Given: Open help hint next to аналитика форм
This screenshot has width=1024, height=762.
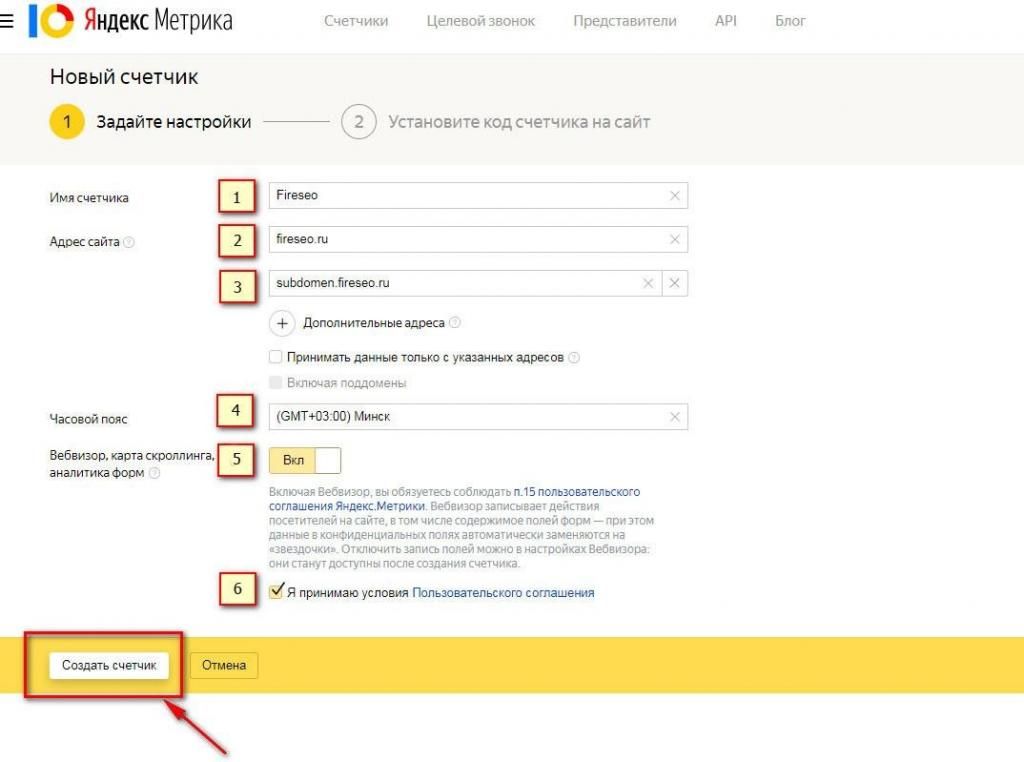Looking at the screenshot, I should pos(155,473).
